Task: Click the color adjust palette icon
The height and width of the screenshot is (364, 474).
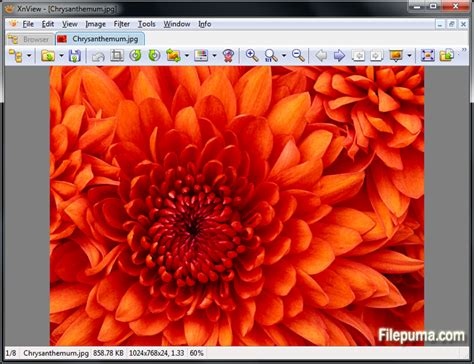Action: pos(201,55)
